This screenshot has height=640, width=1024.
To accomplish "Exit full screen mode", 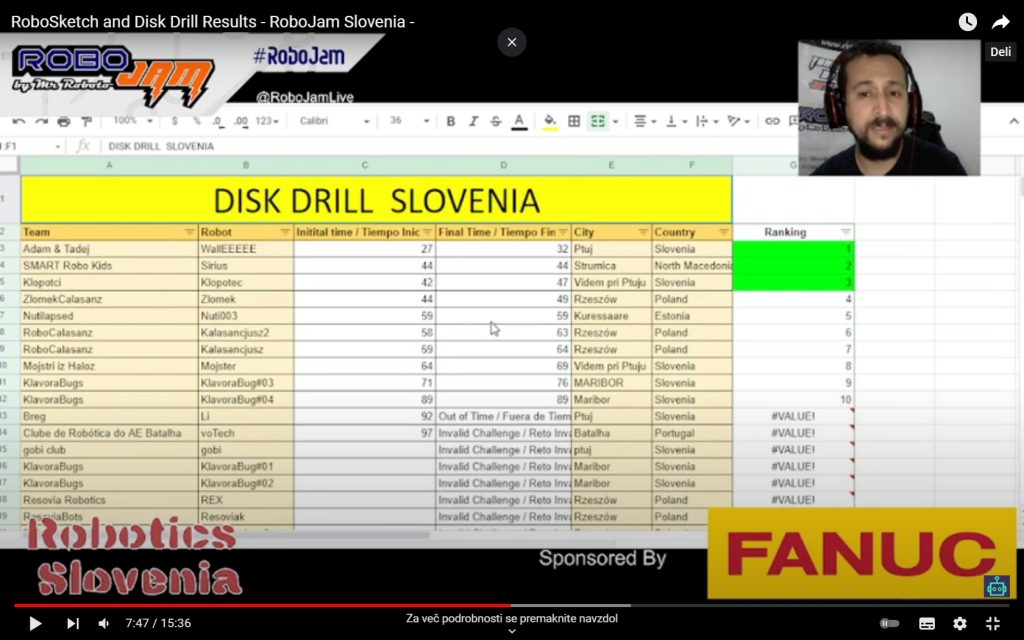I will pos(993,624).
